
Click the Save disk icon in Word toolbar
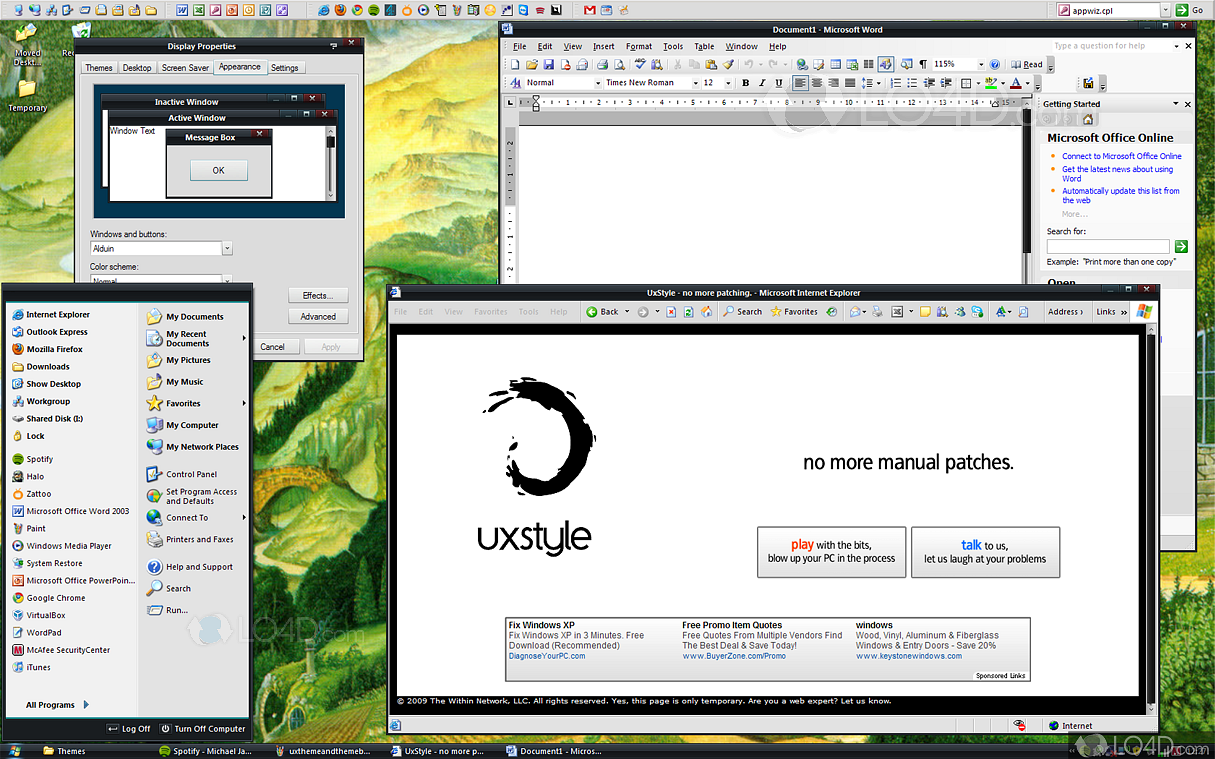point(549,65)
